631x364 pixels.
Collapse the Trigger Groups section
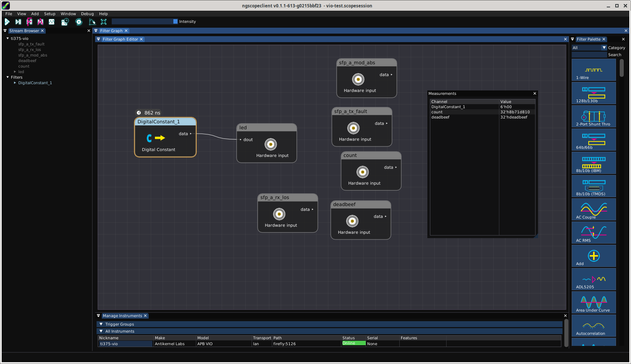click(x=101, y=324)
